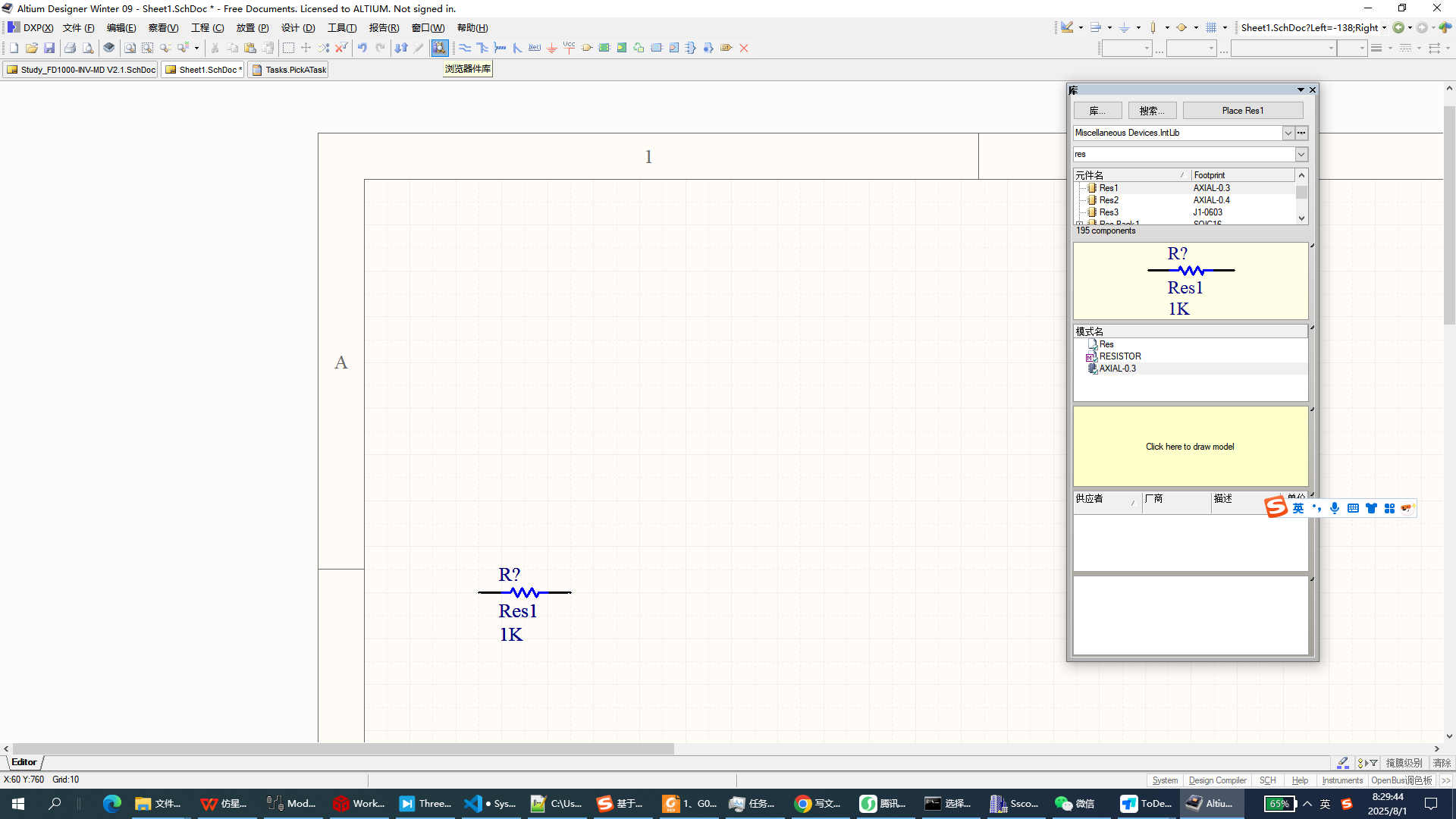Viewport: 1456px width, 819px height.
Task: Toggle Sogou soft keyboard icon
Action: (x=1353, y=508)
